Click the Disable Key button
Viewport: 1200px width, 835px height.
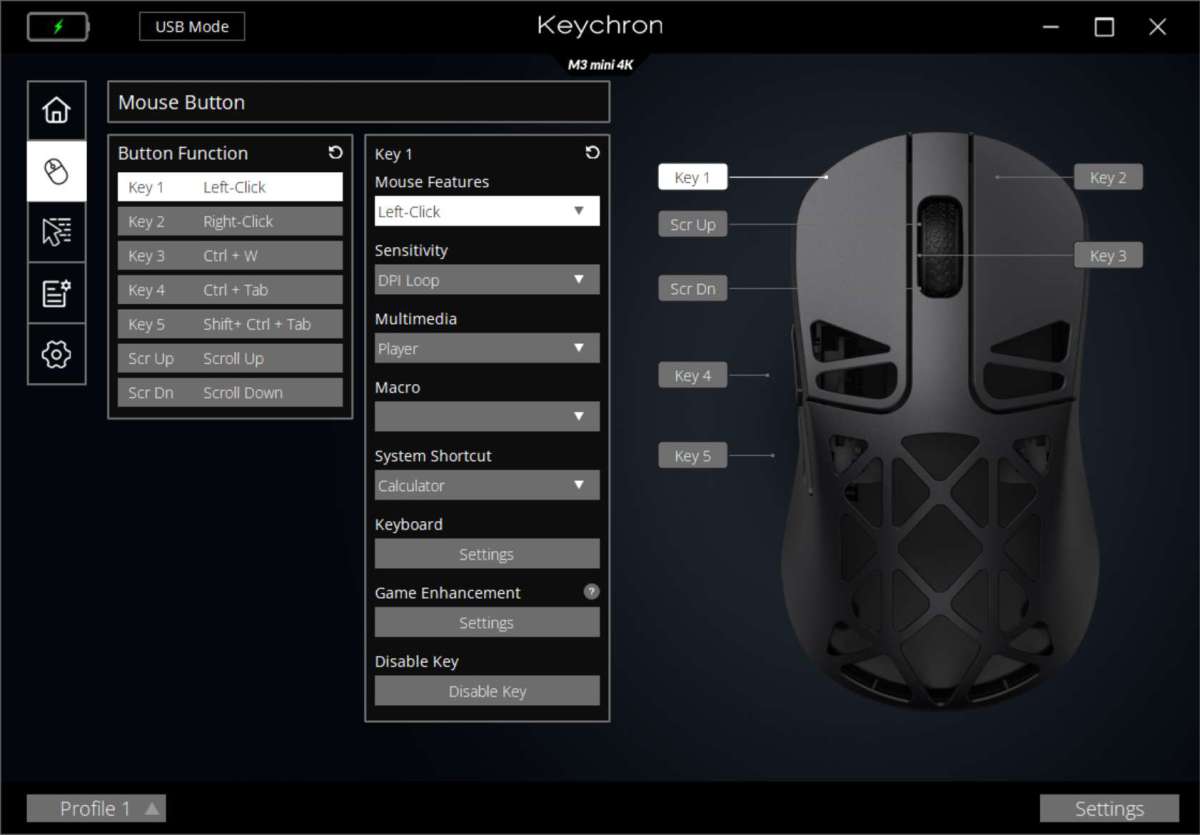click(x=487, y=691)
